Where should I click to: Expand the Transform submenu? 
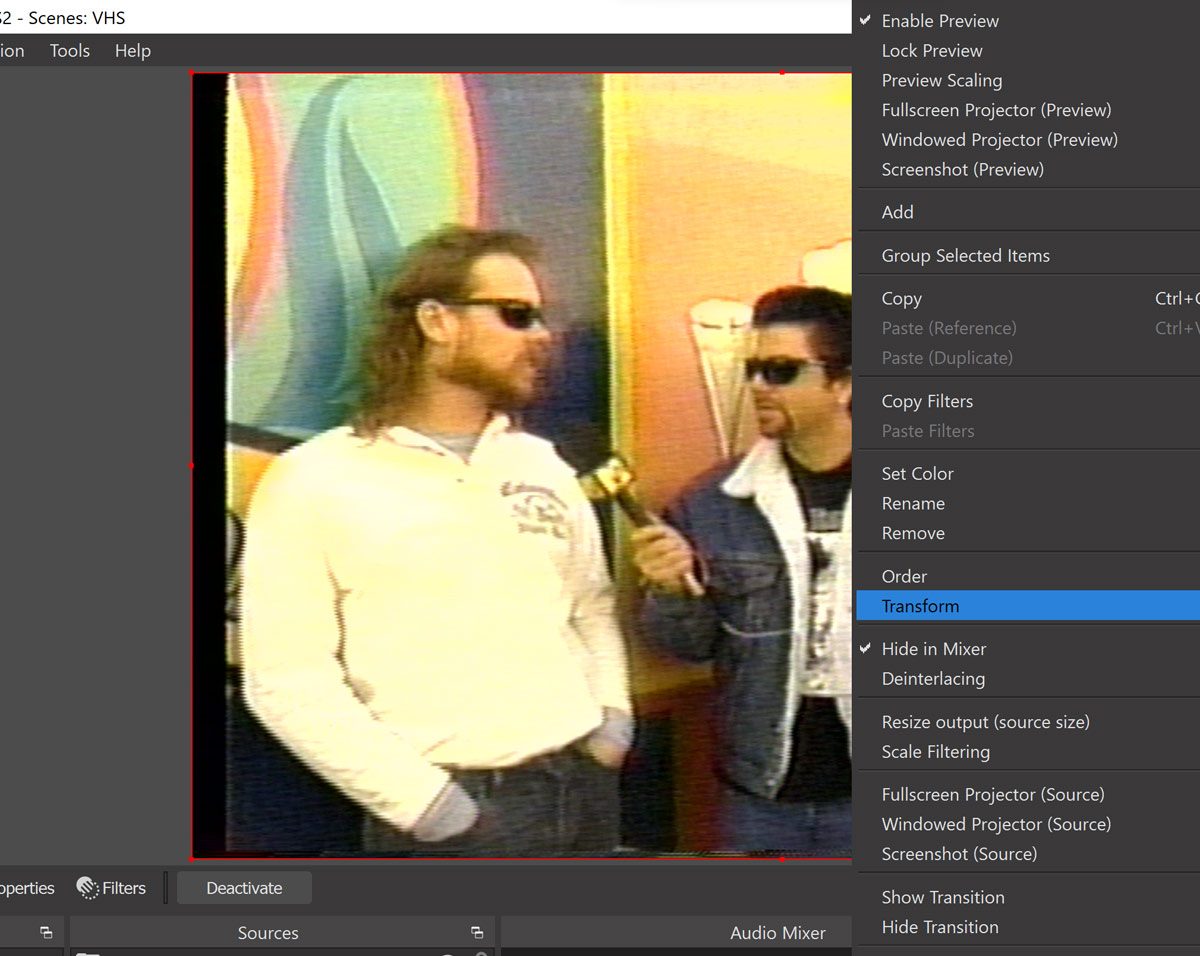(x=920, y=606)
